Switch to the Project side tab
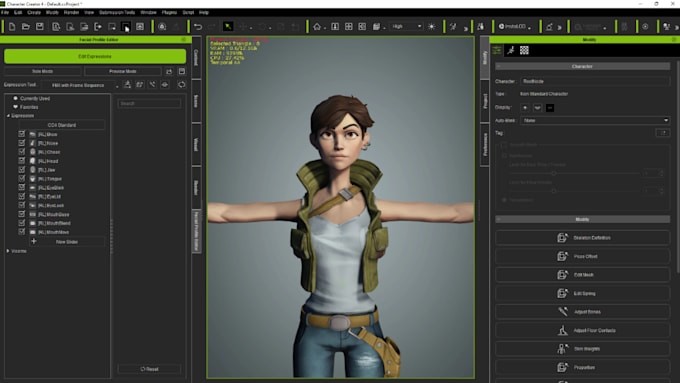The height and width of the screenshot is (383, 680). click(x=485, y=101)
